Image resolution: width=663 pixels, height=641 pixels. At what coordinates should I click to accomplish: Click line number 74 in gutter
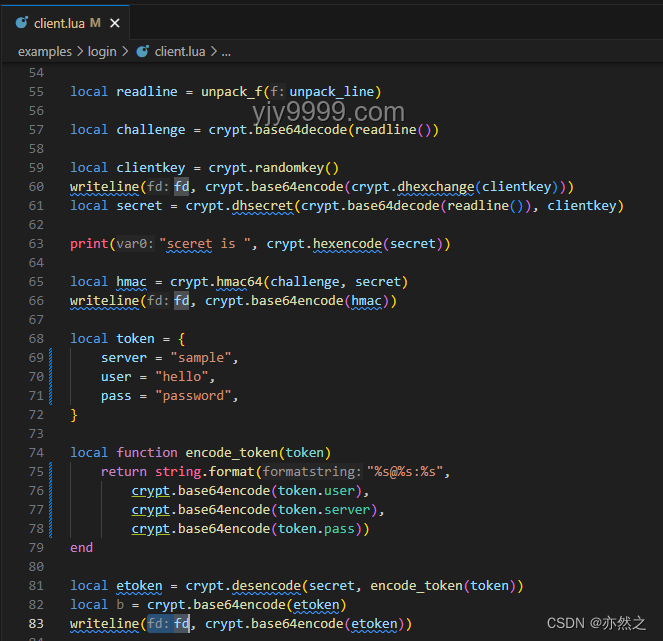pos(36,453)
